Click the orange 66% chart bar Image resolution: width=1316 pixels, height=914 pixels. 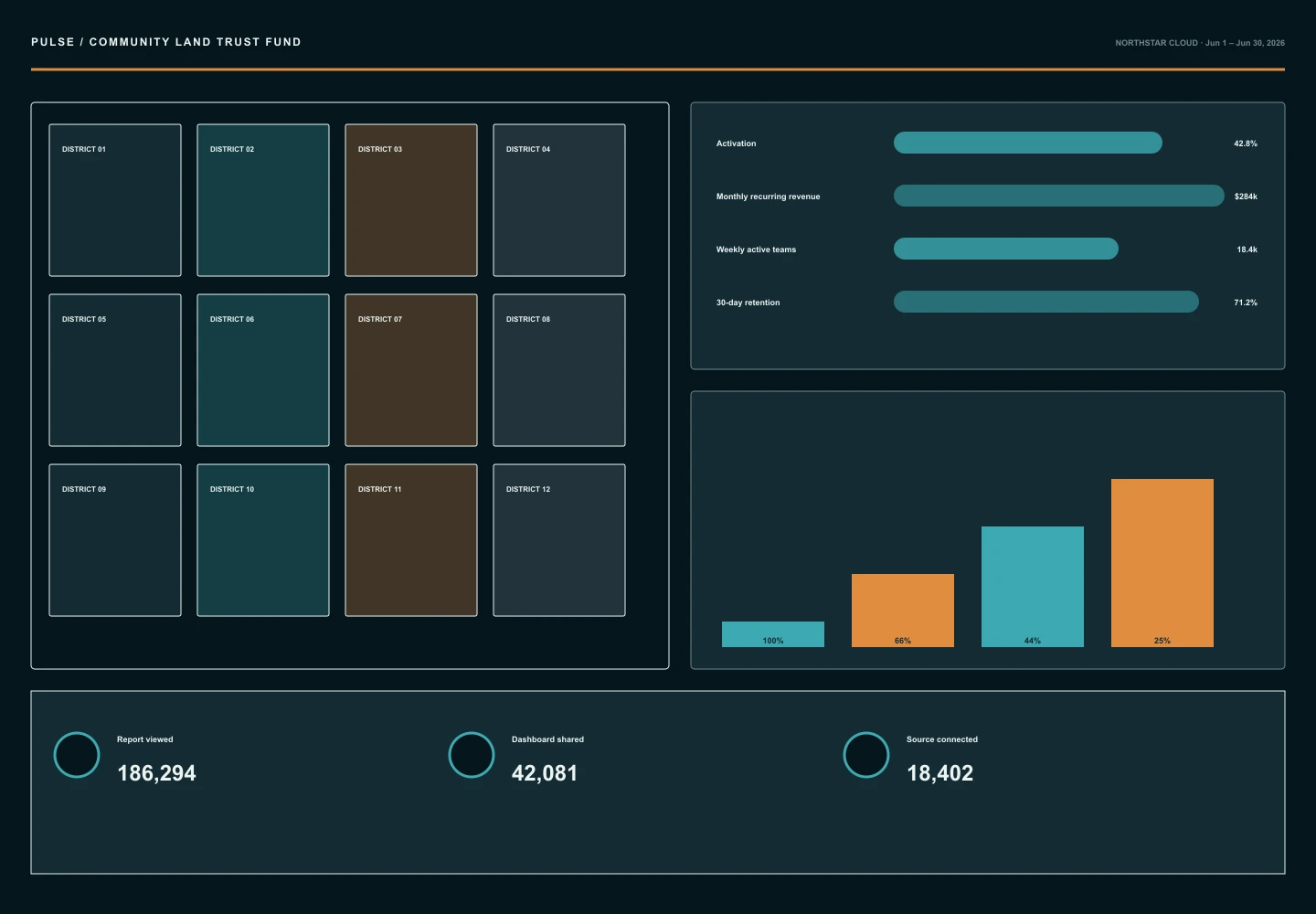click(x=903, y=611)
